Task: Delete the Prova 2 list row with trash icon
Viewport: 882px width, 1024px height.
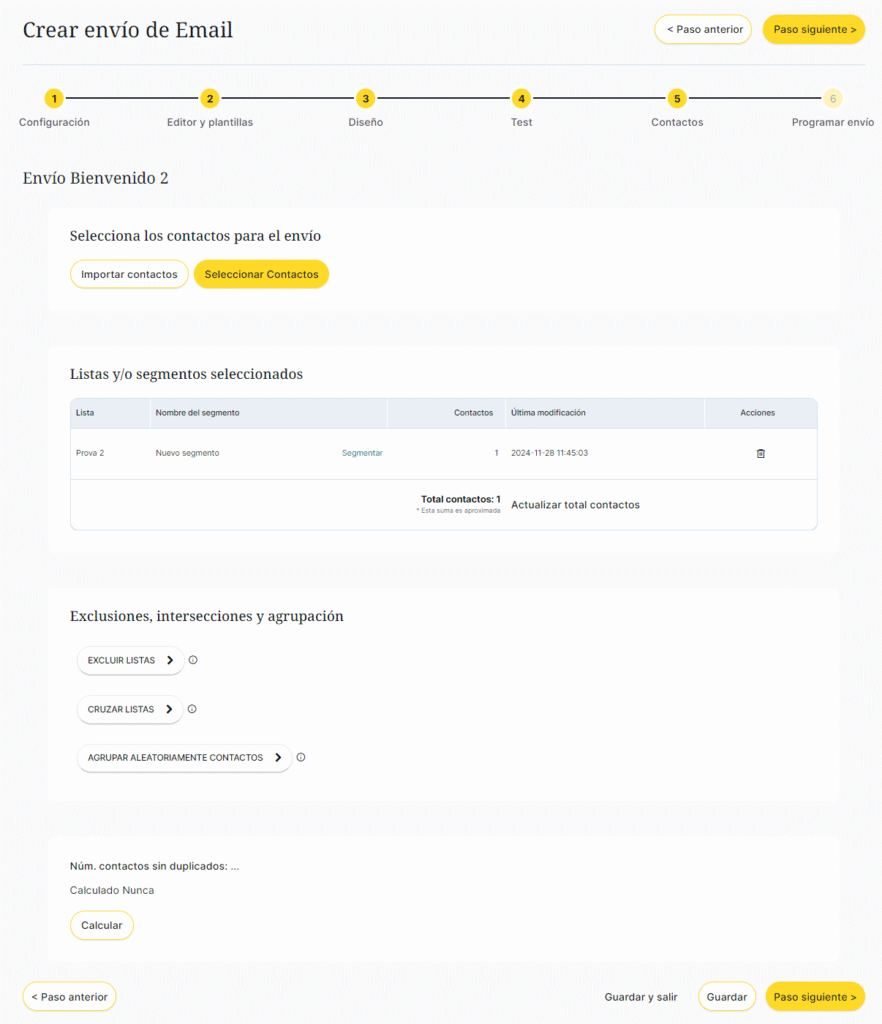Action: coord(760,453)
